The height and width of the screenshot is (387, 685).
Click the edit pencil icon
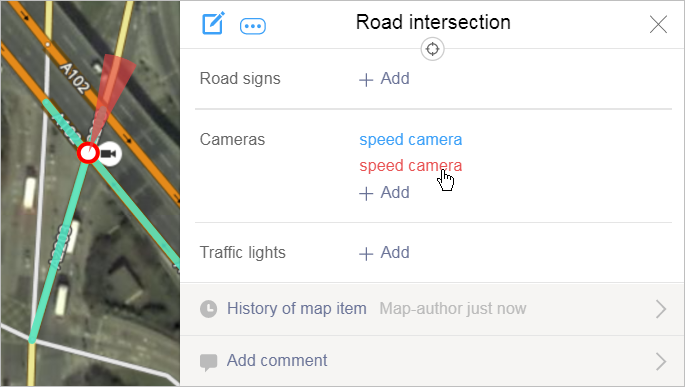(x=213, y=23)
